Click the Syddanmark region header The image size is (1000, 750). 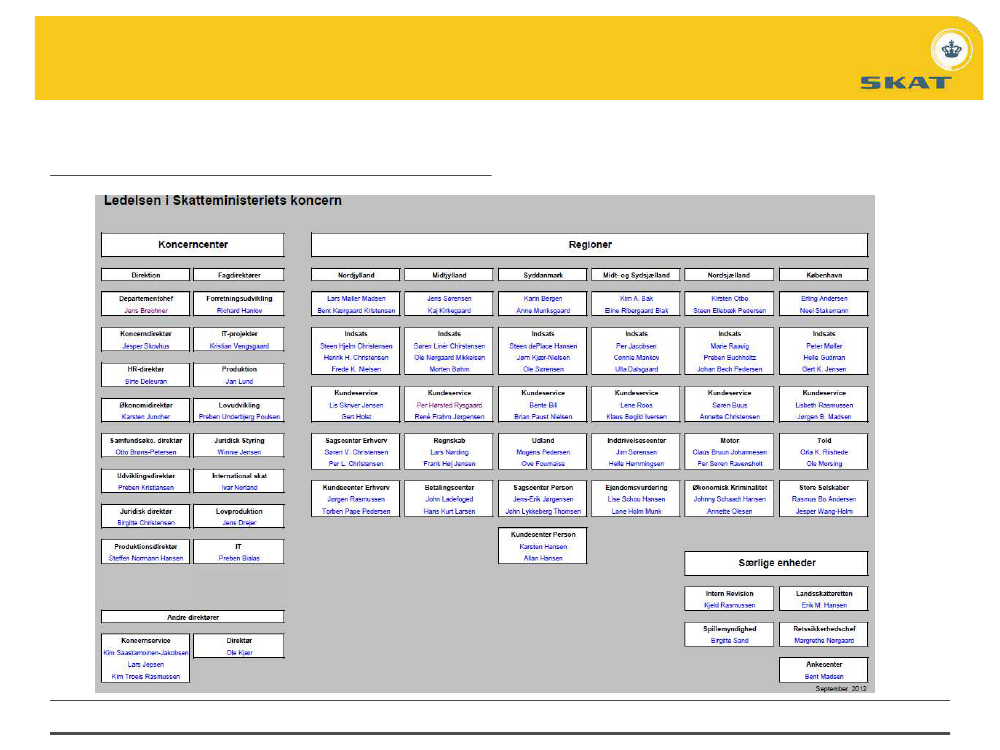pyautogui.click(x=543, y=275)
